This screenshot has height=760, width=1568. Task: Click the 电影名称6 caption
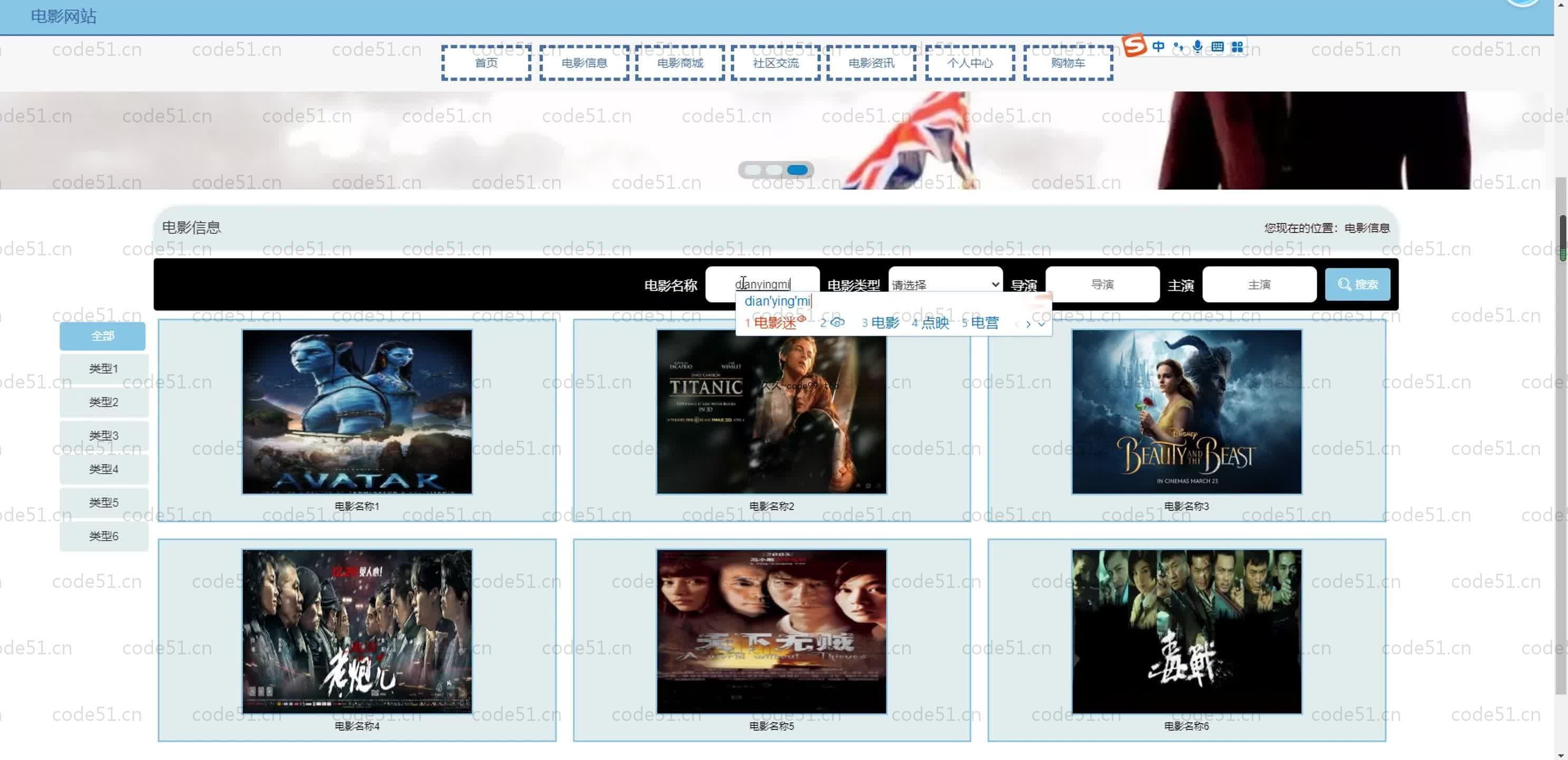(x=1186, y=726)
